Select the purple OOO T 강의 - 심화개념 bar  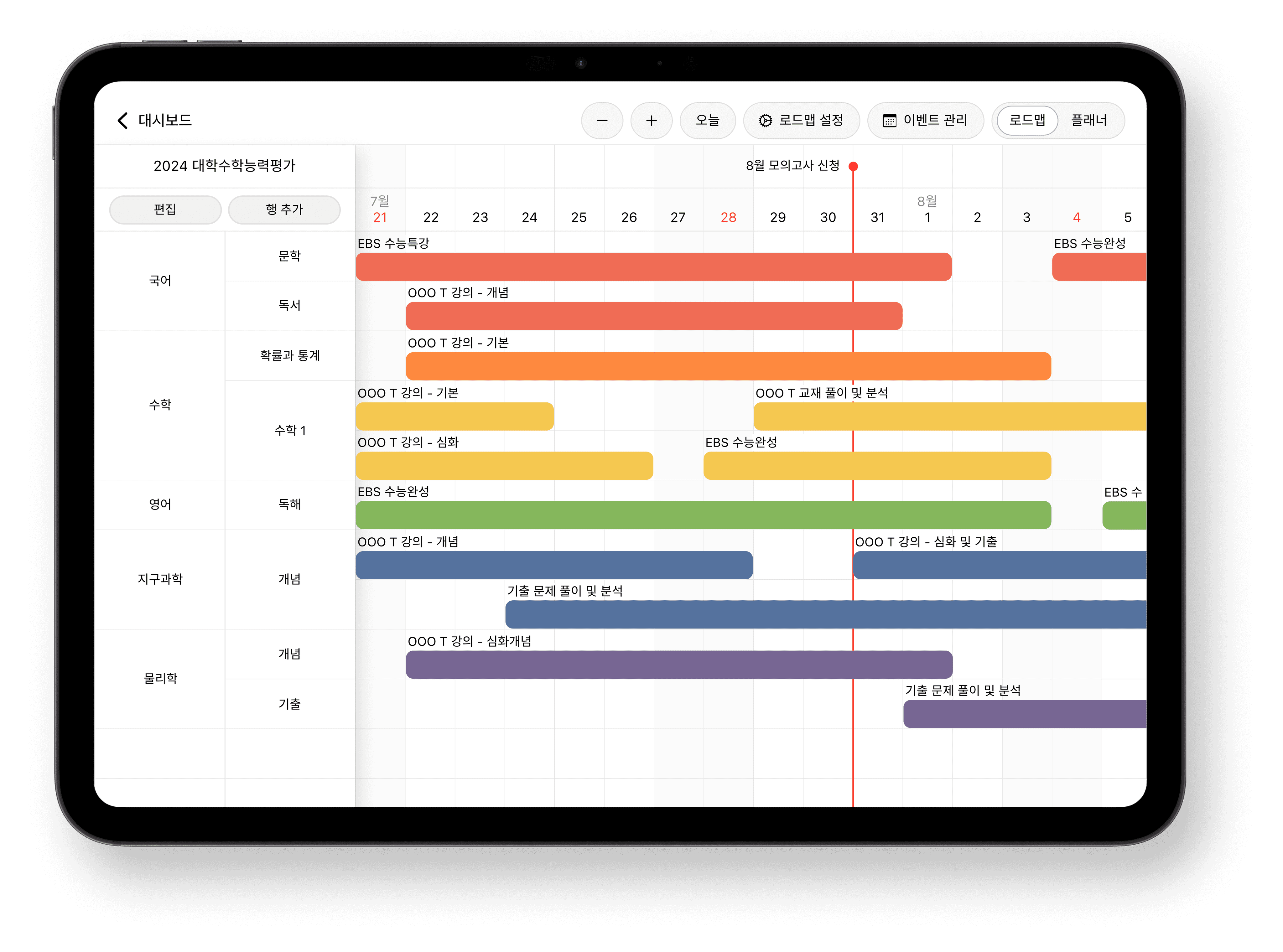tap(678, 665)
